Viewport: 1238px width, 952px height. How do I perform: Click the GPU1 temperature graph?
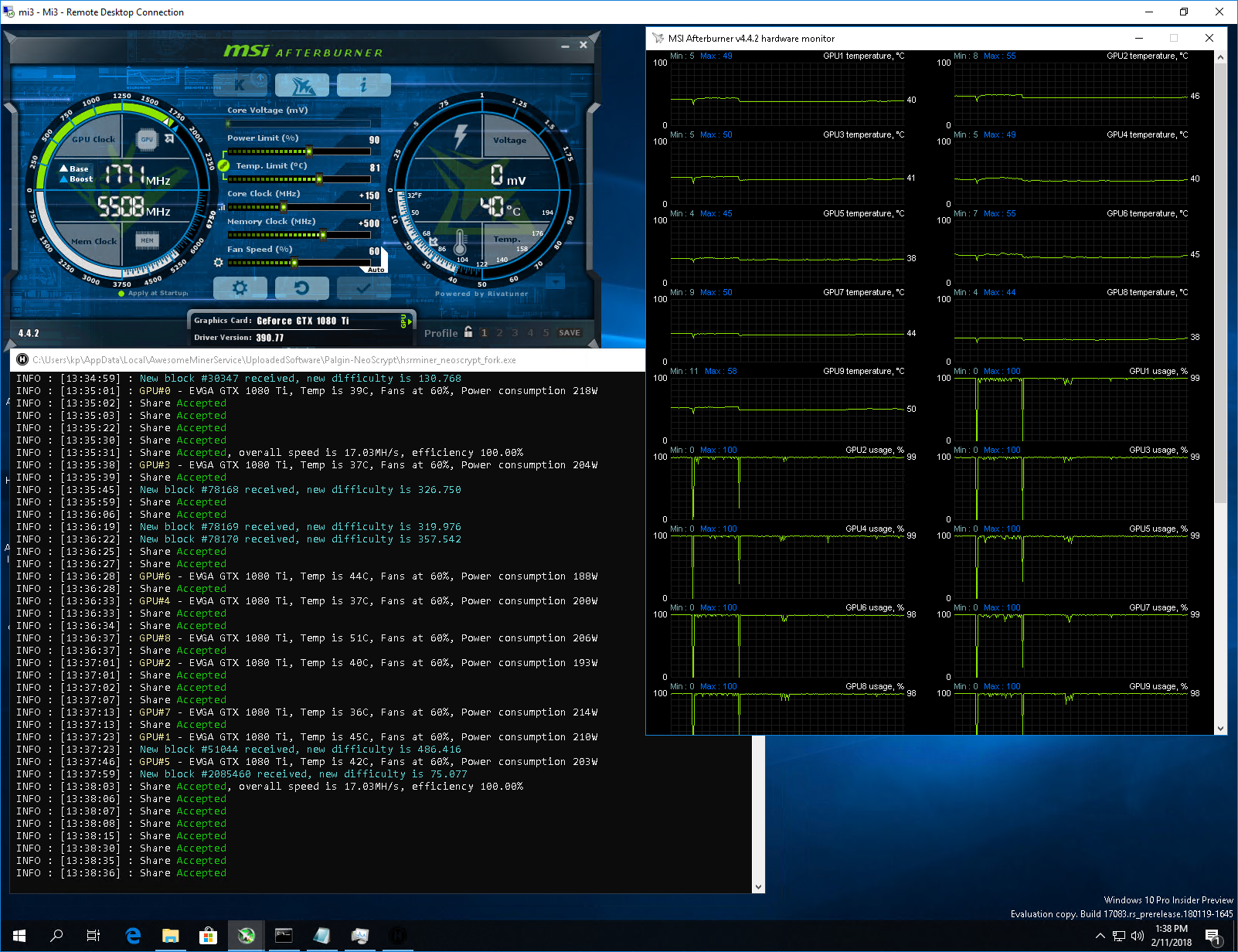click(787, 94)
